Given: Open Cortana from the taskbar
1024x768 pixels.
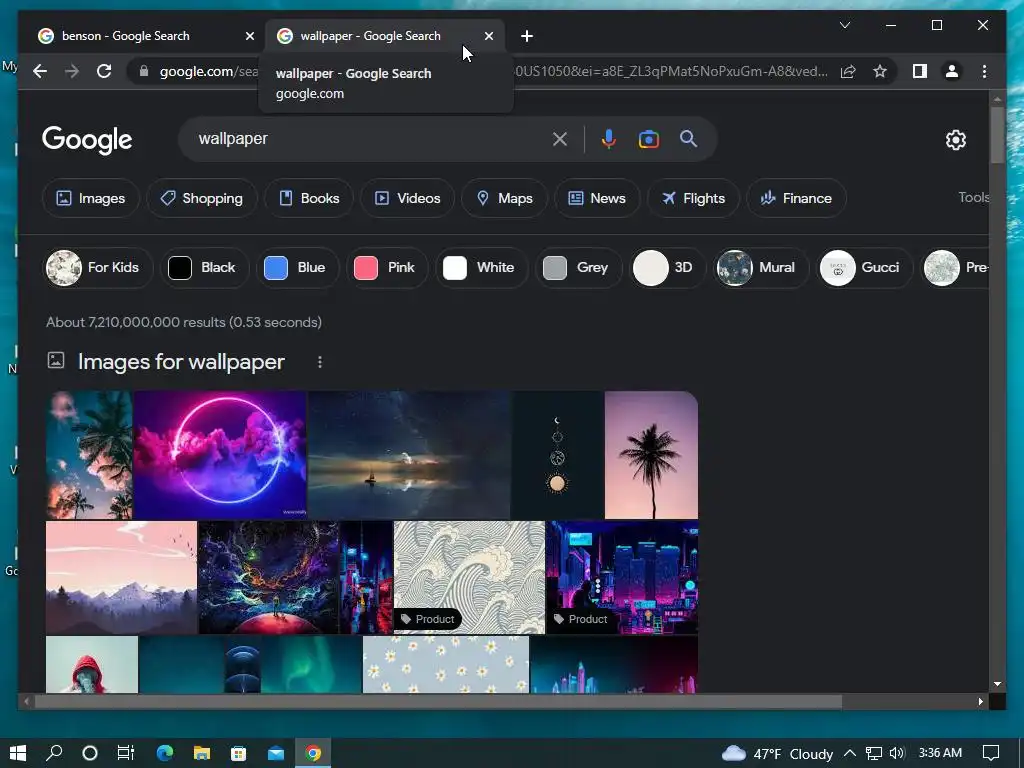Looking at the screenshot, I should (90, 753).
